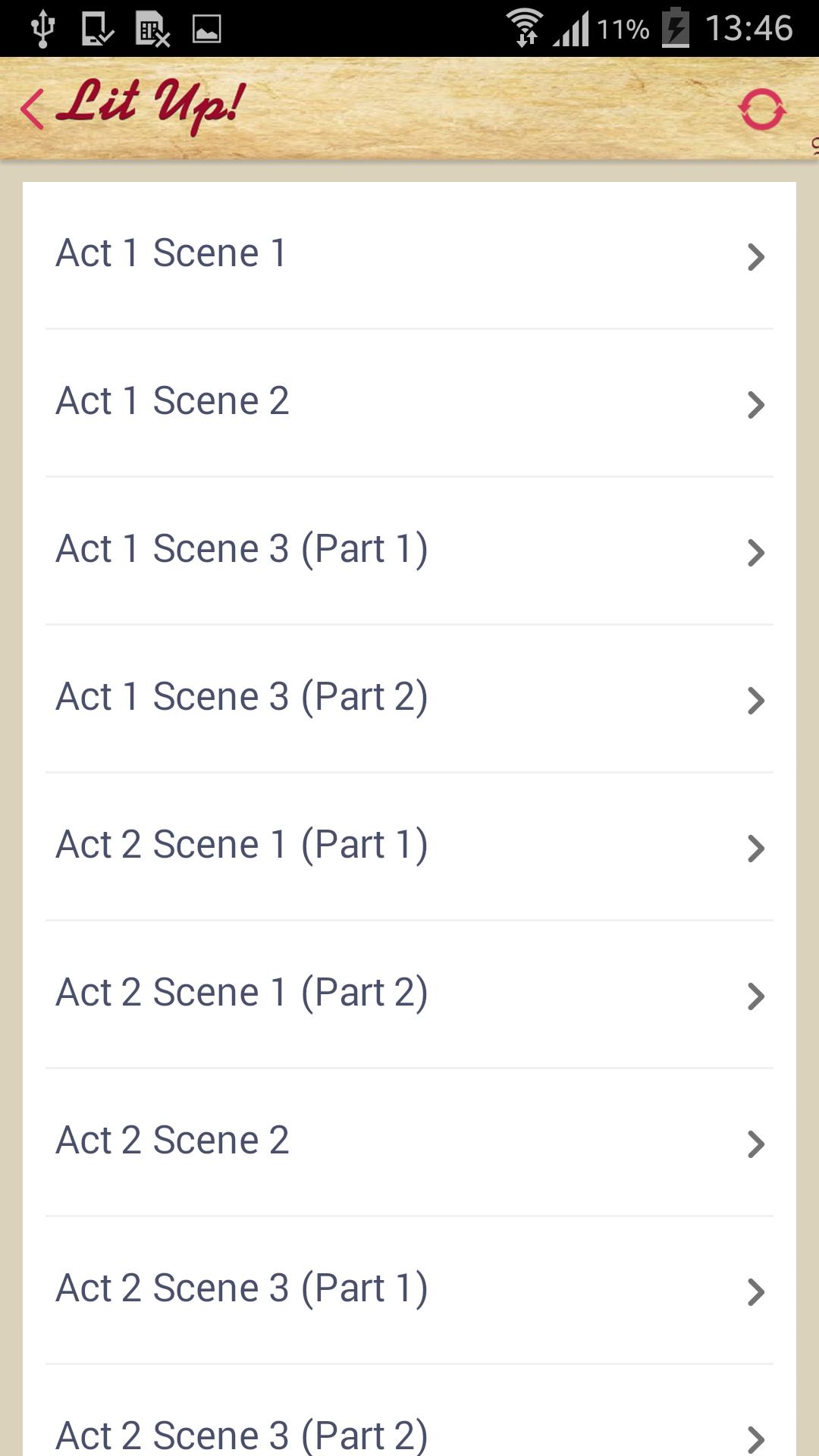Open Act 2 Scene 3 (Part 1)
Image resolution: width=819 pixels, height=1456 pixels.
point(242,1288)
